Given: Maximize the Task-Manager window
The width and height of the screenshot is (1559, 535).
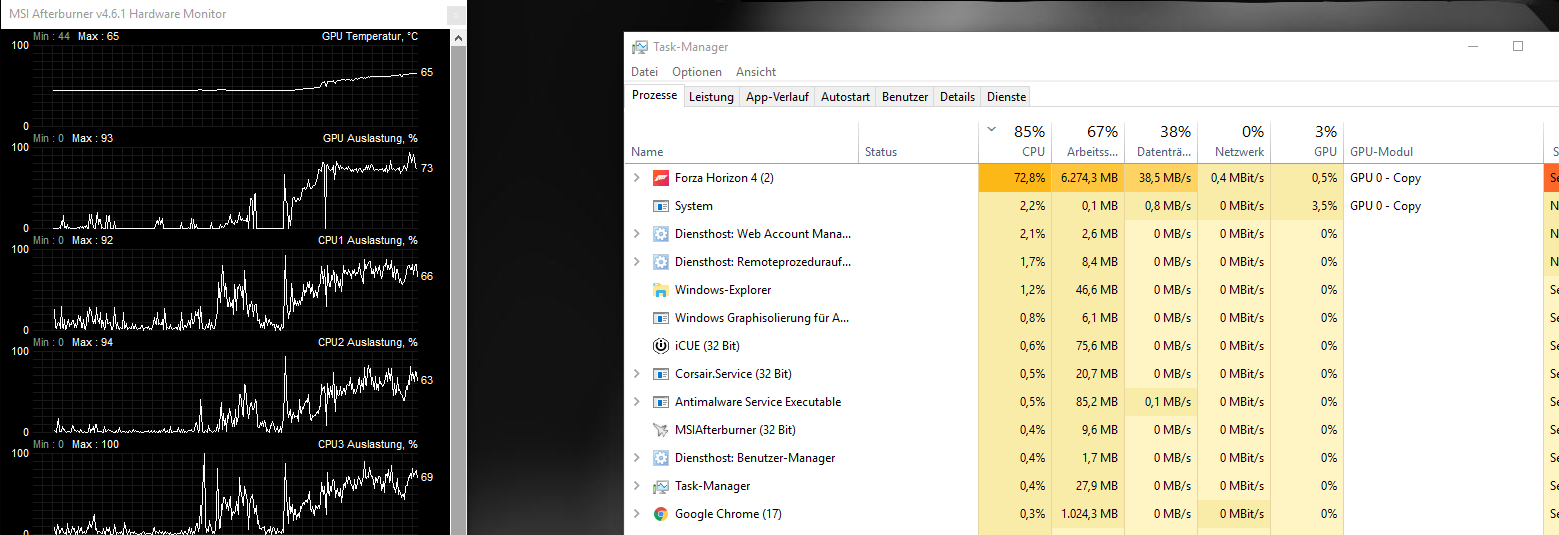Looking at the screenshot, I should (1518, 46).
